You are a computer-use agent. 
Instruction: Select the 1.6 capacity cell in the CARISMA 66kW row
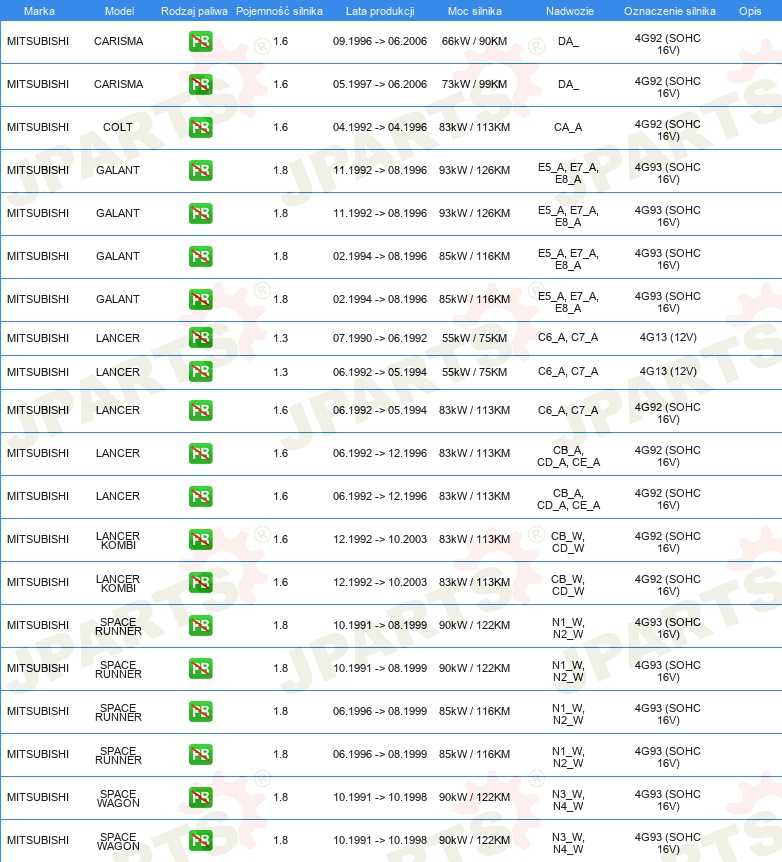[x=280, y=41]
